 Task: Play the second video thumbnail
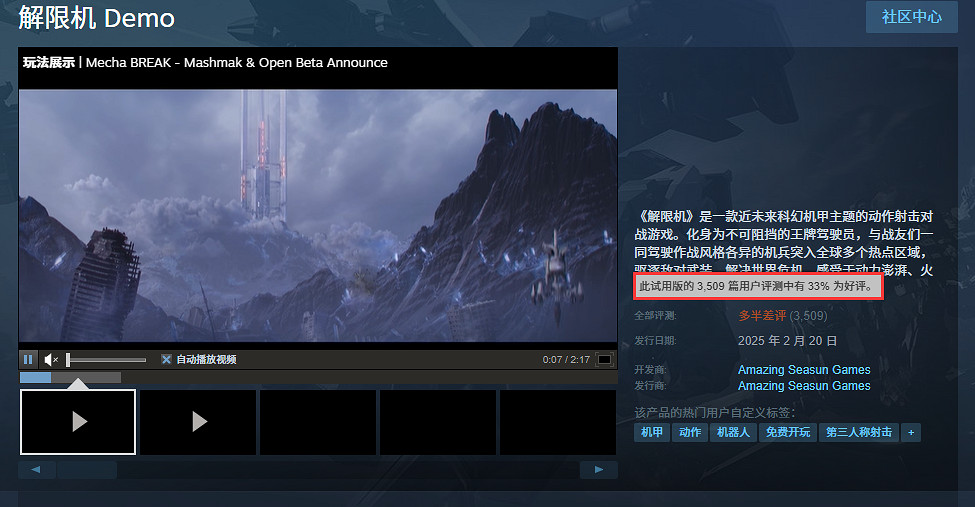pyautogui.click(x=198, y=422)
